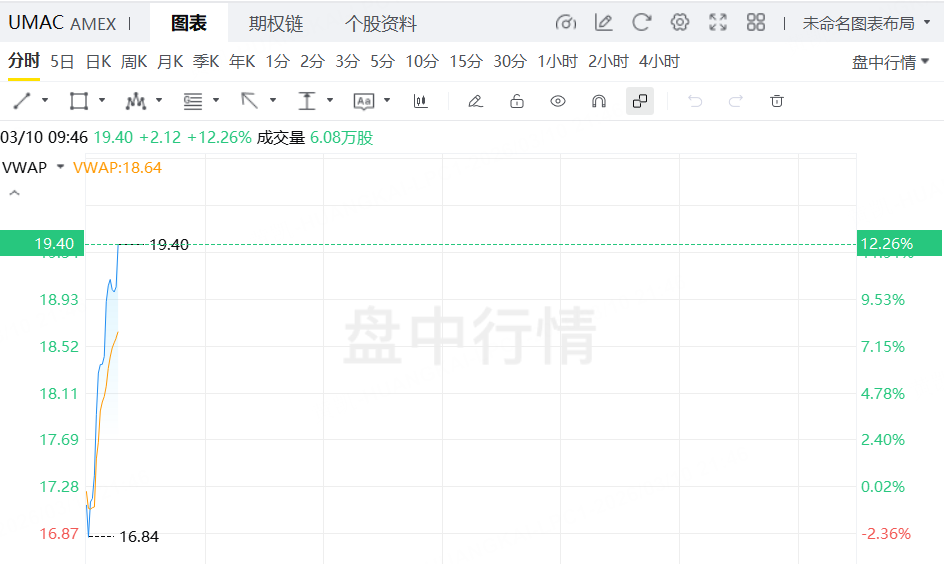Collapse the indicator list chevron

pyautogui.click(x=14, y=193)
